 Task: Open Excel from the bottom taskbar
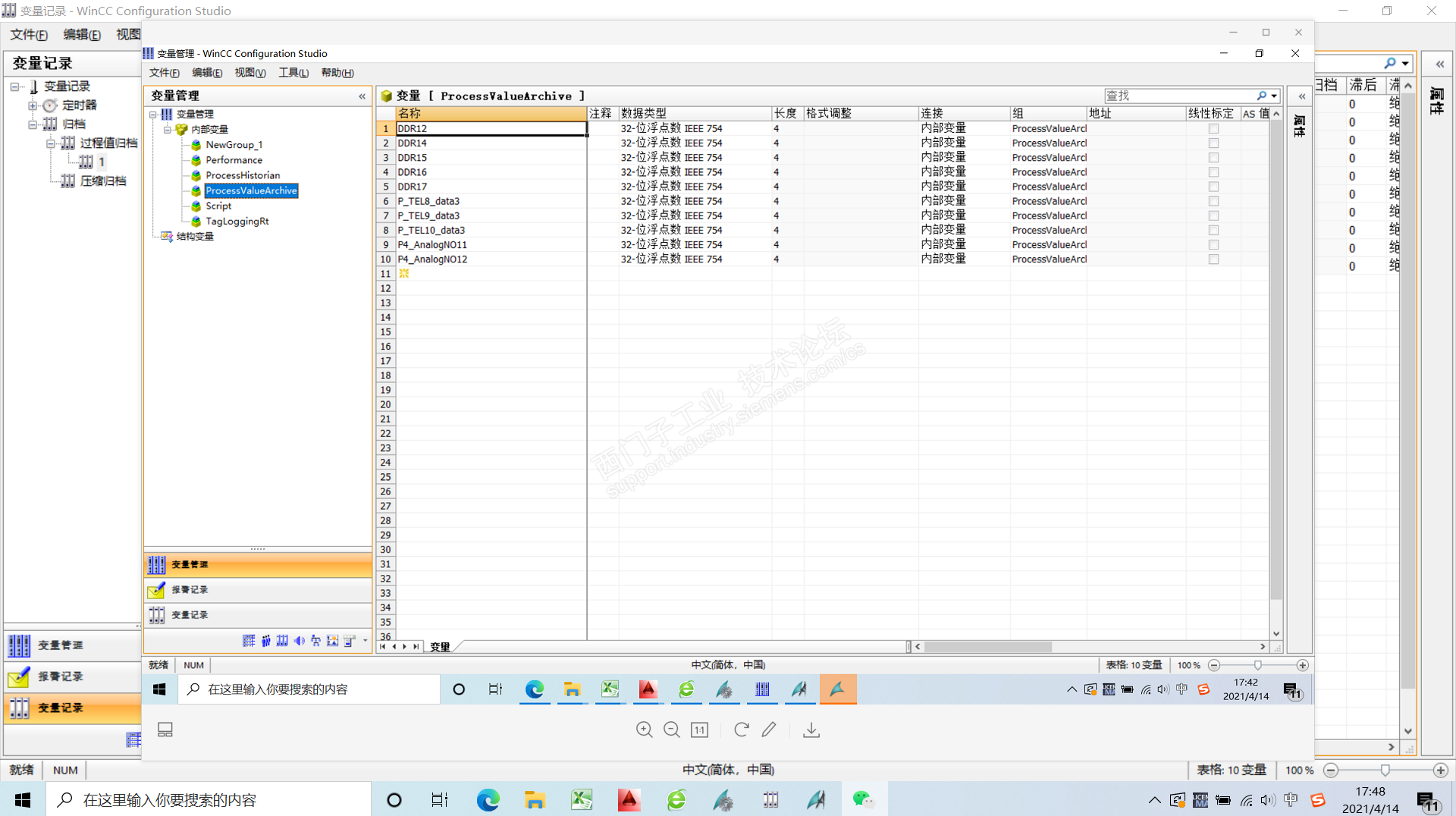(x=582, y=799)
